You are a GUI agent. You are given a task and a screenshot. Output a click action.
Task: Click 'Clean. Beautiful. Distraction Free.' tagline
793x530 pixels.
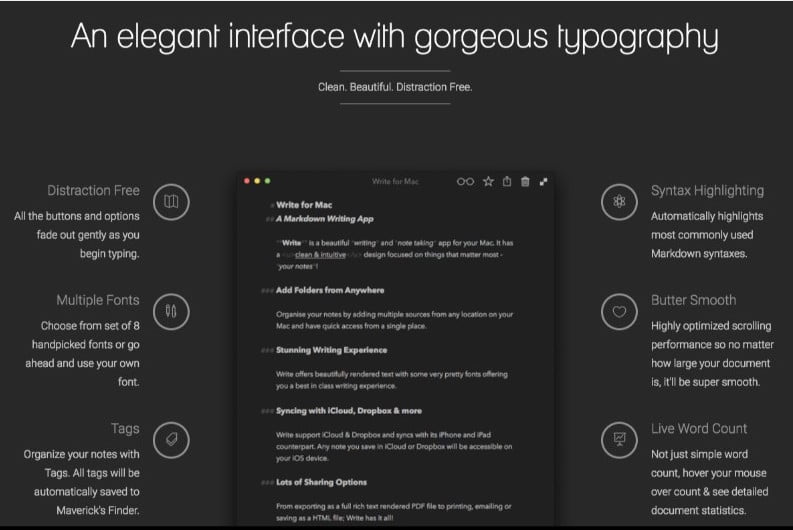395,87
